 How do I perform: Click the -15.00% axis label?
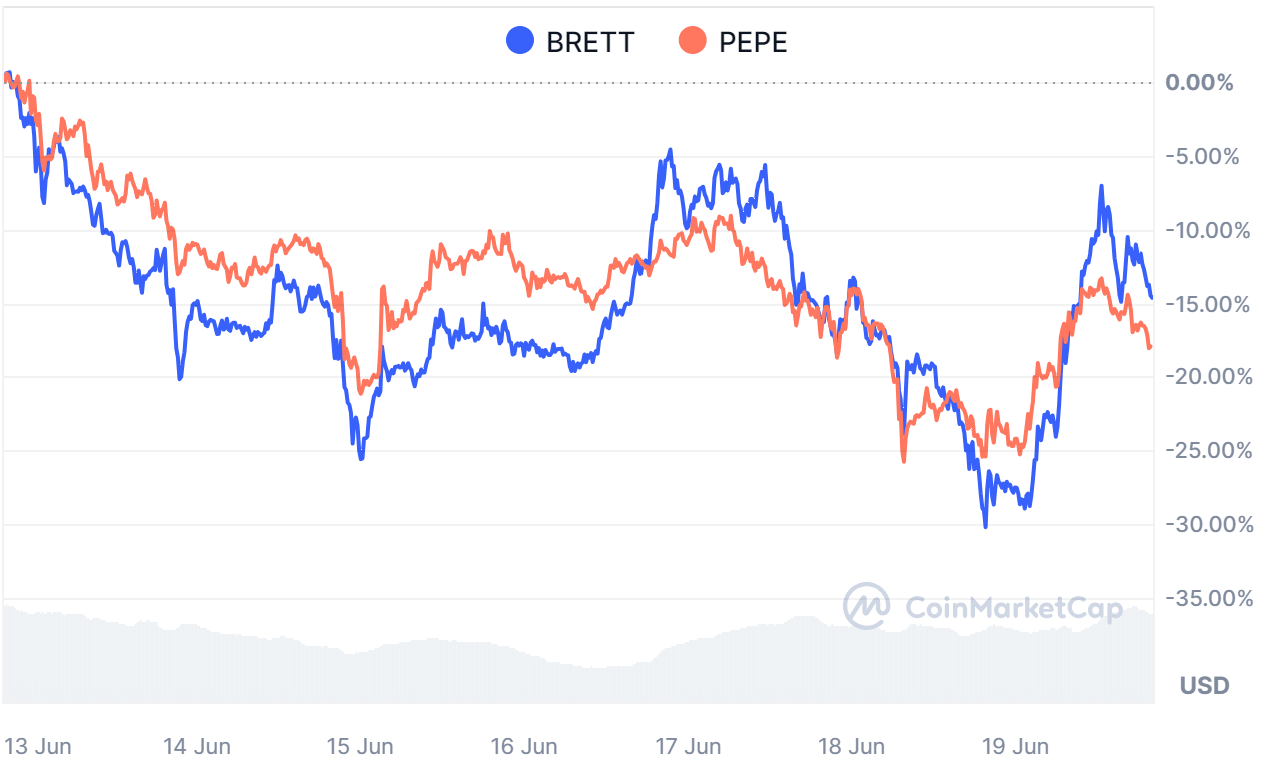(x=1207, y=304)
